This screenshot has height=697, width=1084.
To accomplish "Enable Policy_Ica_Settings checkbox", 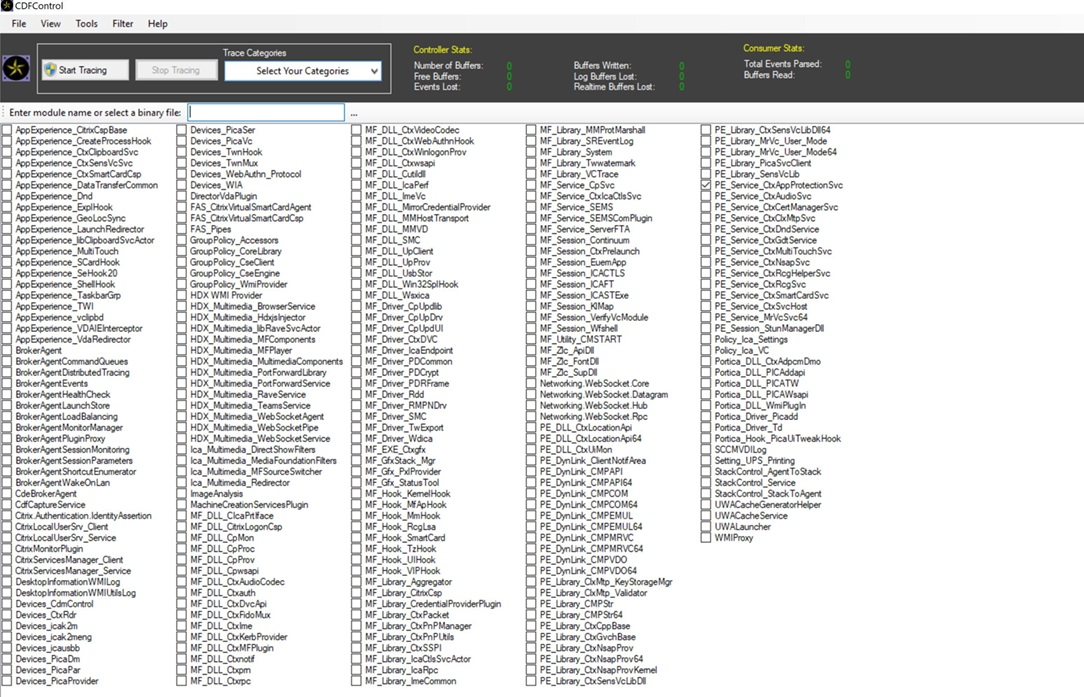I will tap(706, 340).
